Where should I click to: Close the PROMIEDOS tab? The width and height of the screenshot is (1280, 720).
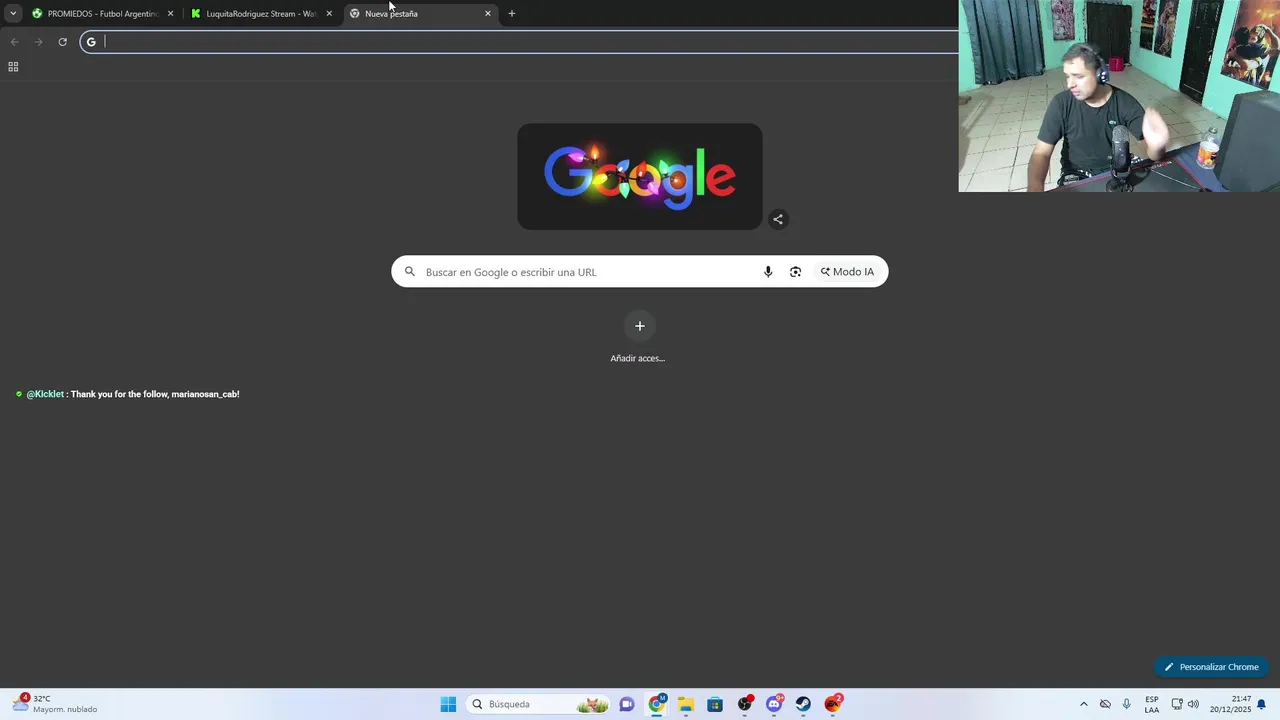tap(170, 13)
